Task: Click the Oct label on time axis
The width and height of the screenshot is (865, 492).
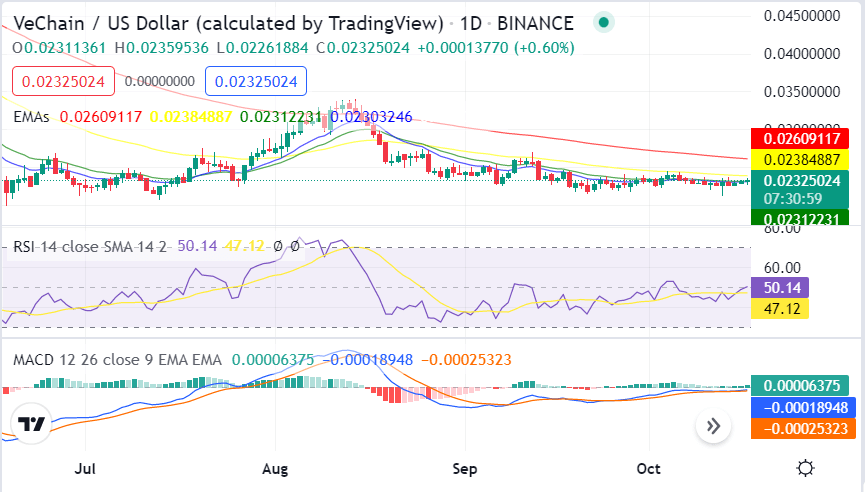Action: click(648, 469)
